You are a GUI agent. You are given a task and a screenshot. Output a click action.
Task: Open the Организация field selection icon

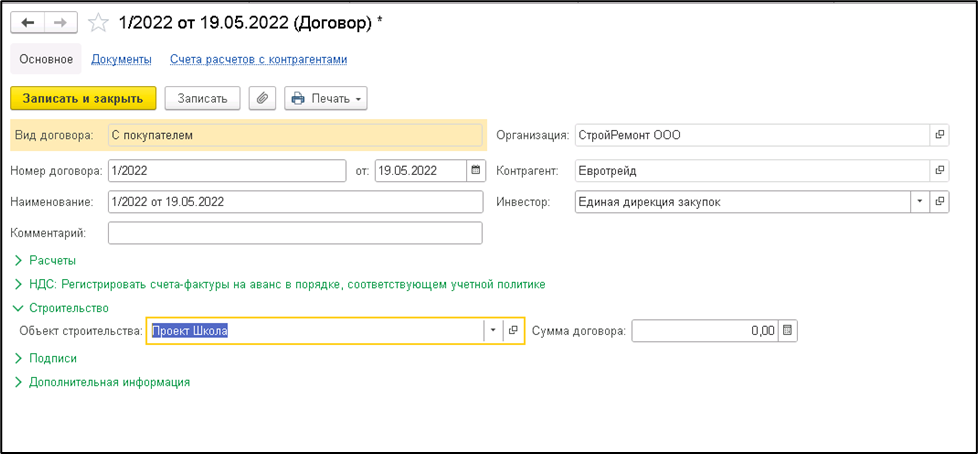point(939,135)
